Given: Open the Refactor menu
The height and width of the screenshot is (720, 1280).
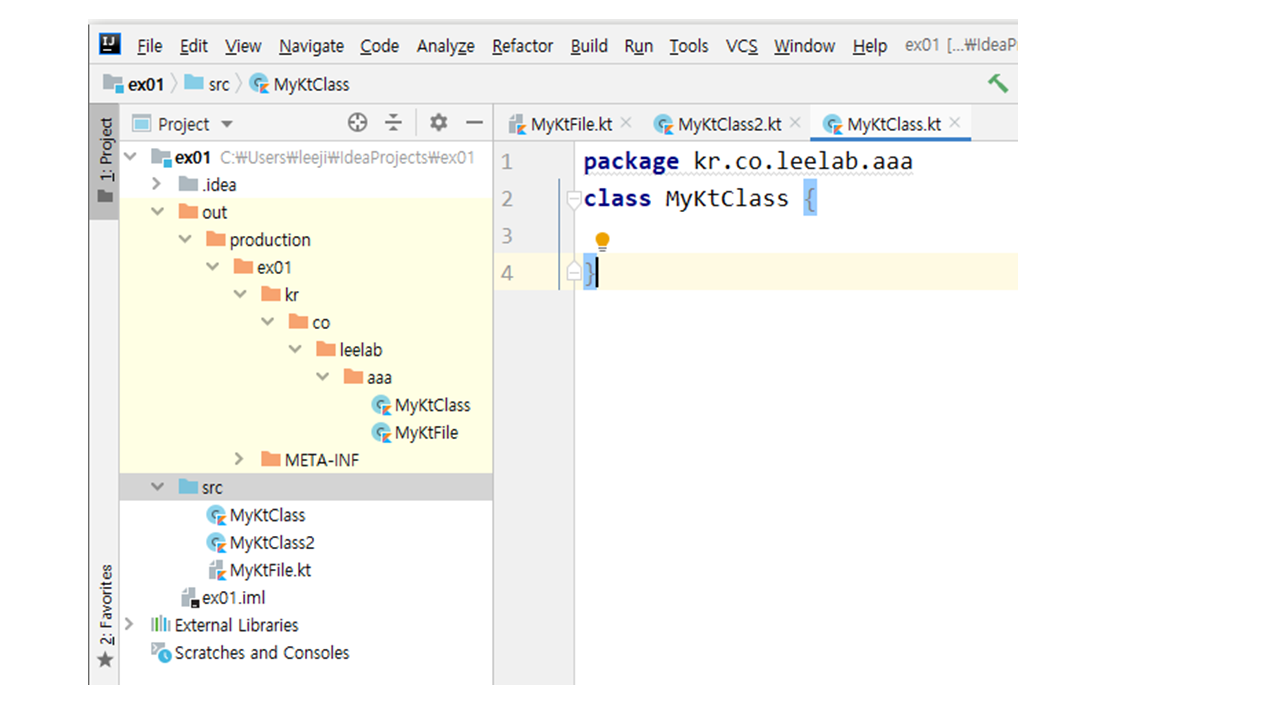Looking at the screenshot, I should pos(522,46).
